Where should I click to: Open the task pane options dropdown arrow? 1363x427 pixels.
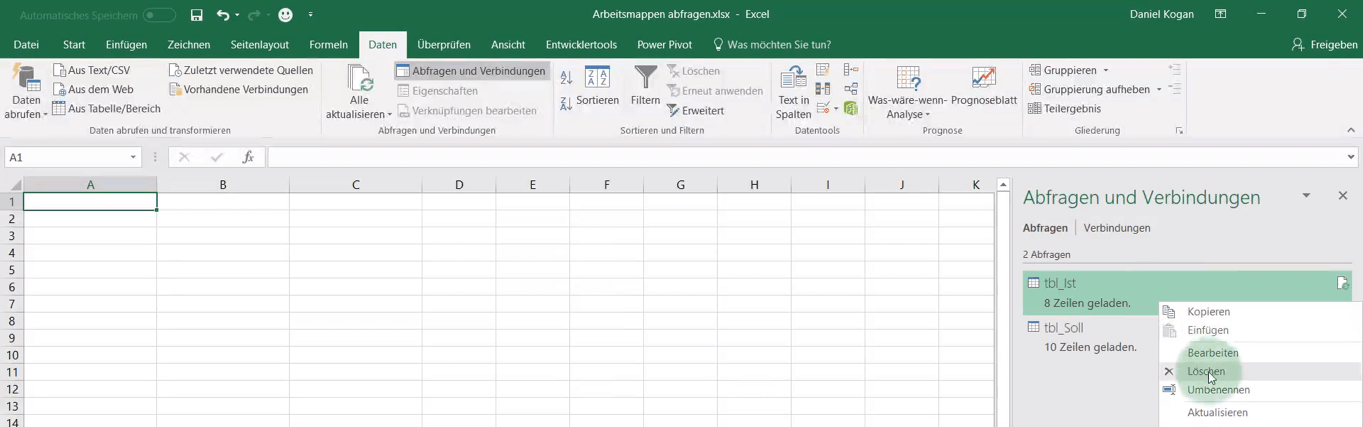pyautogui.click(x=1306, y=196)
